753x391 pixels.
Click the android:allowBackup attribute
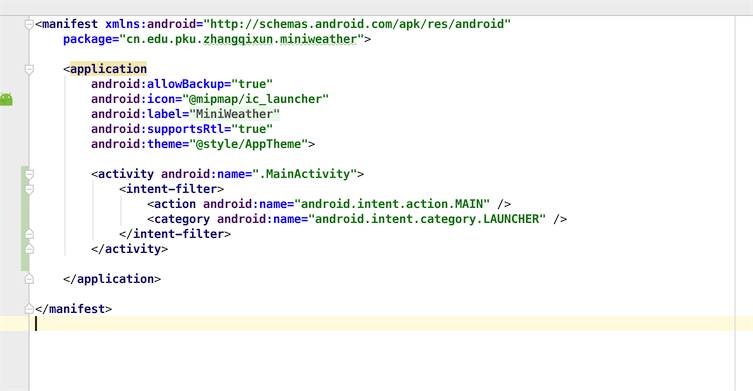pos(158,84)
